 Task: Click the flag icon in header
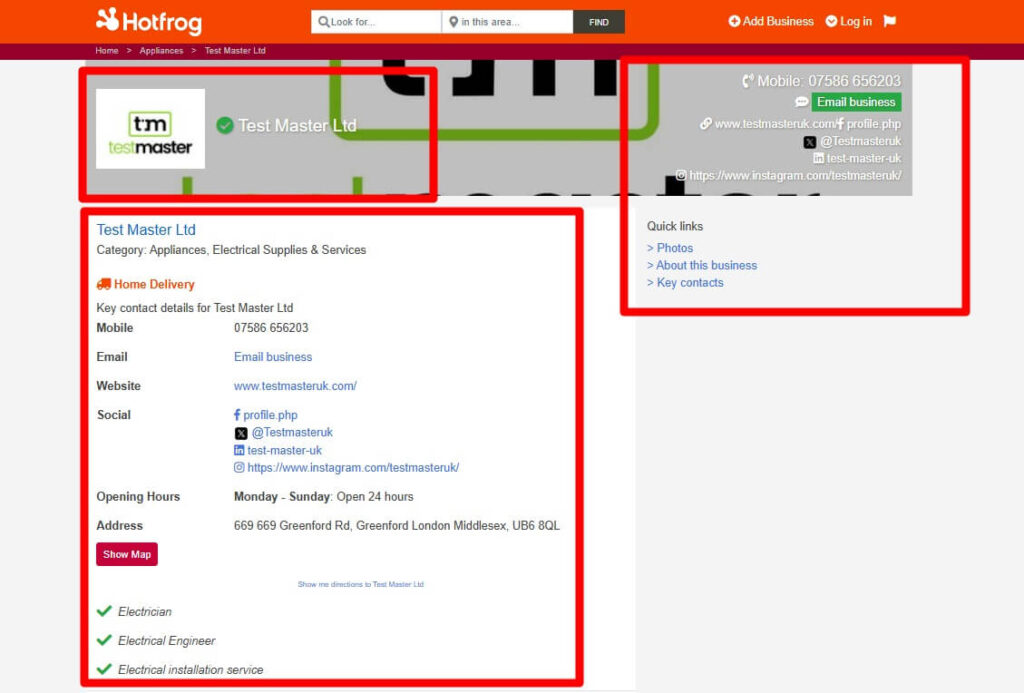coord(889,21)
